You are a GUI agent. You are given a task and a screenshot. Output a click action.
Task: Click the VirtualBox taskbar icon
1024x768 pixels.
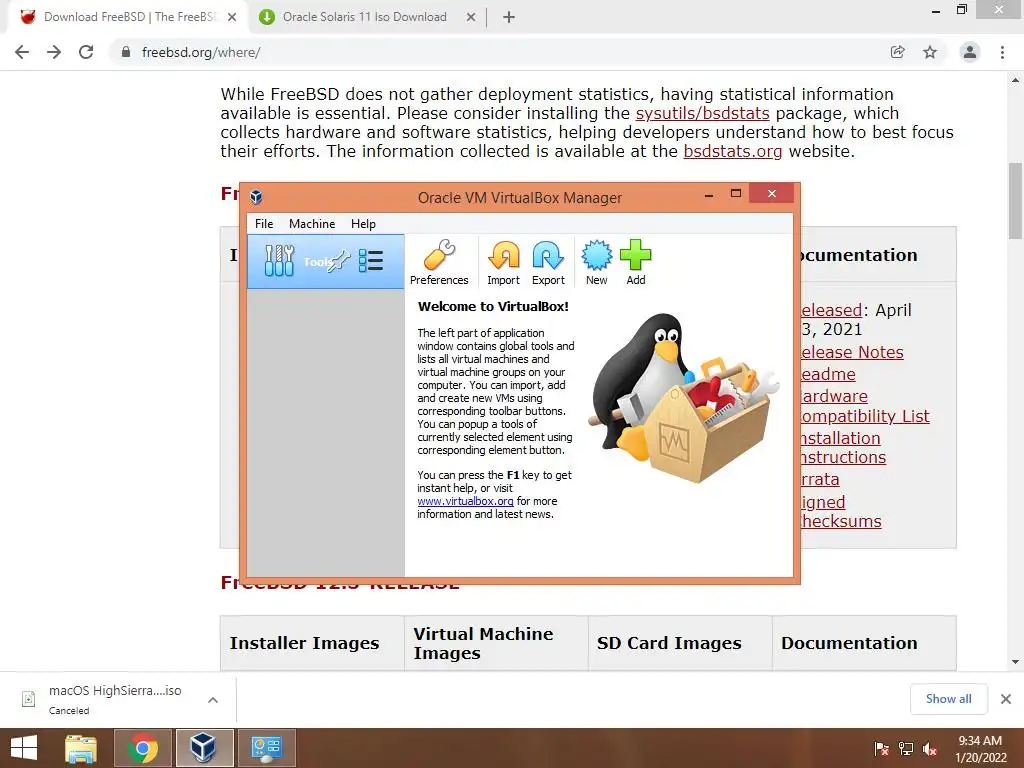(204, 748)
